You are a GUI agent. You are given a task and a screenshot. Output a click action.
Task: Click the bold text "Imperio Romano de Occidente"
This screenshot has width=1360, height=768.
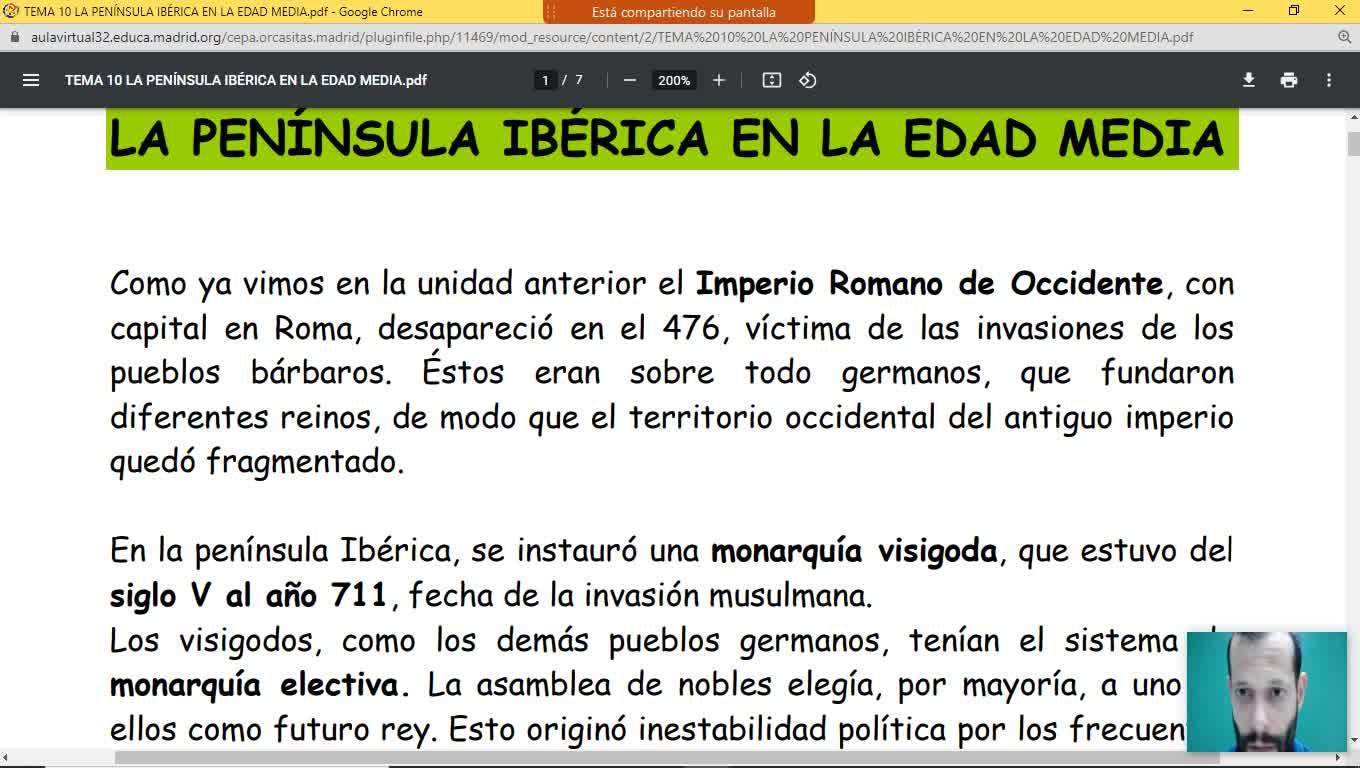click(930, 284)
